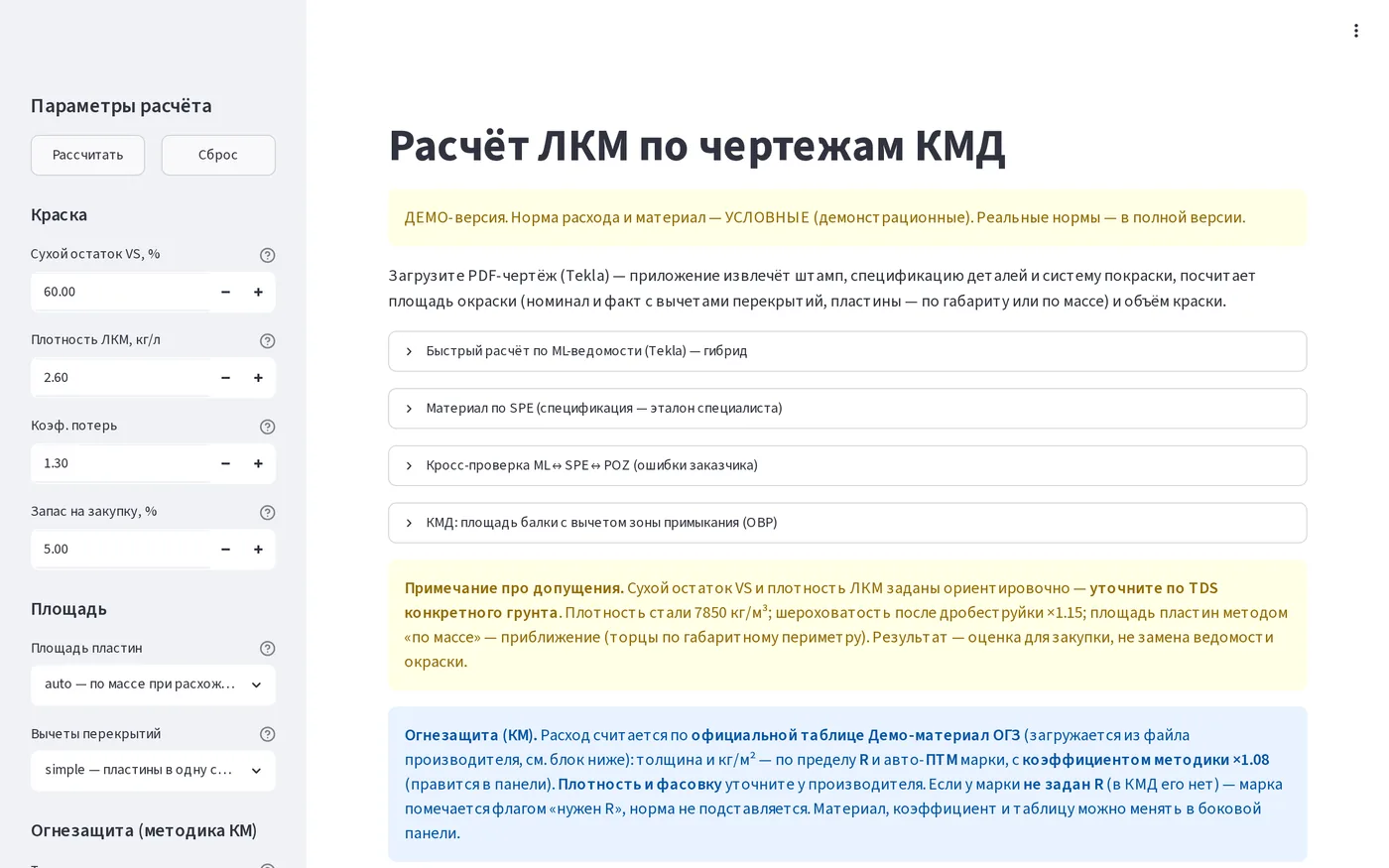Focus the Плотность ЛКМ field 2.60

[x=120, y=378]
